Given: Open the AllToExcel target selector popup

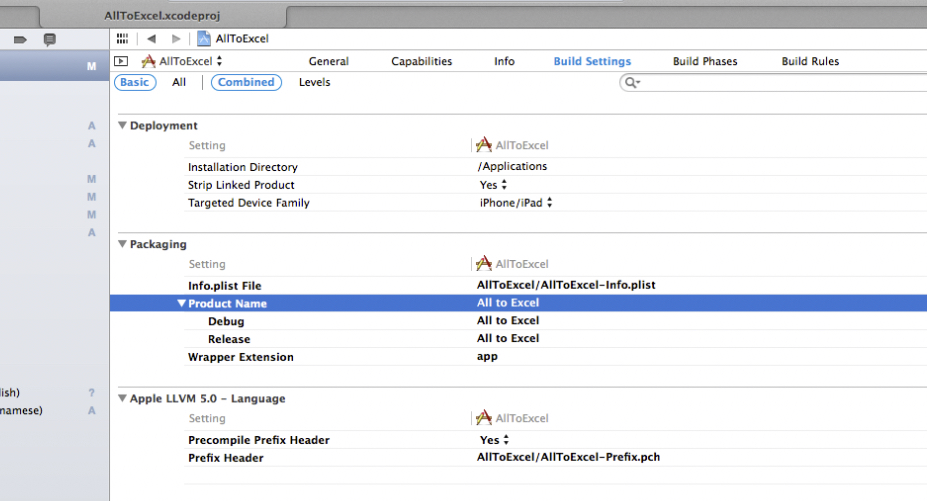Looking at the screenshot, I should pos(182,61).
